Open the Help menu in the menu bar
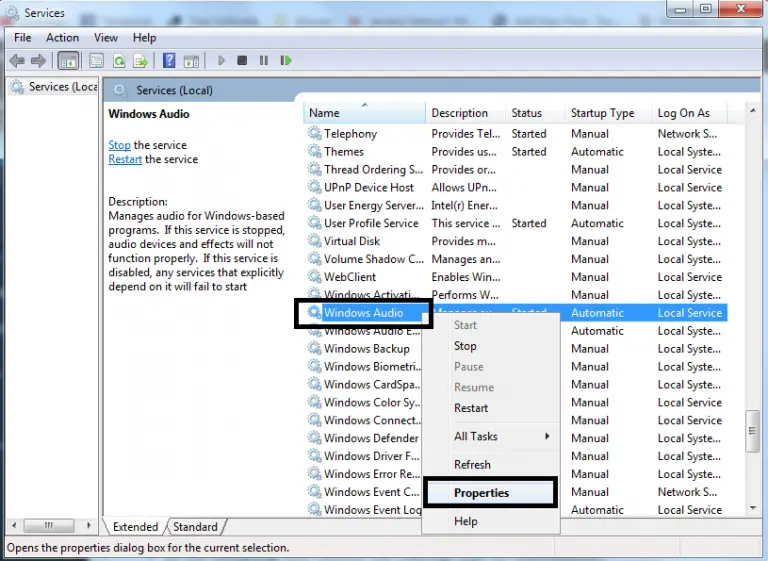Viewport: 768px width, 561px height. point(144,38)
